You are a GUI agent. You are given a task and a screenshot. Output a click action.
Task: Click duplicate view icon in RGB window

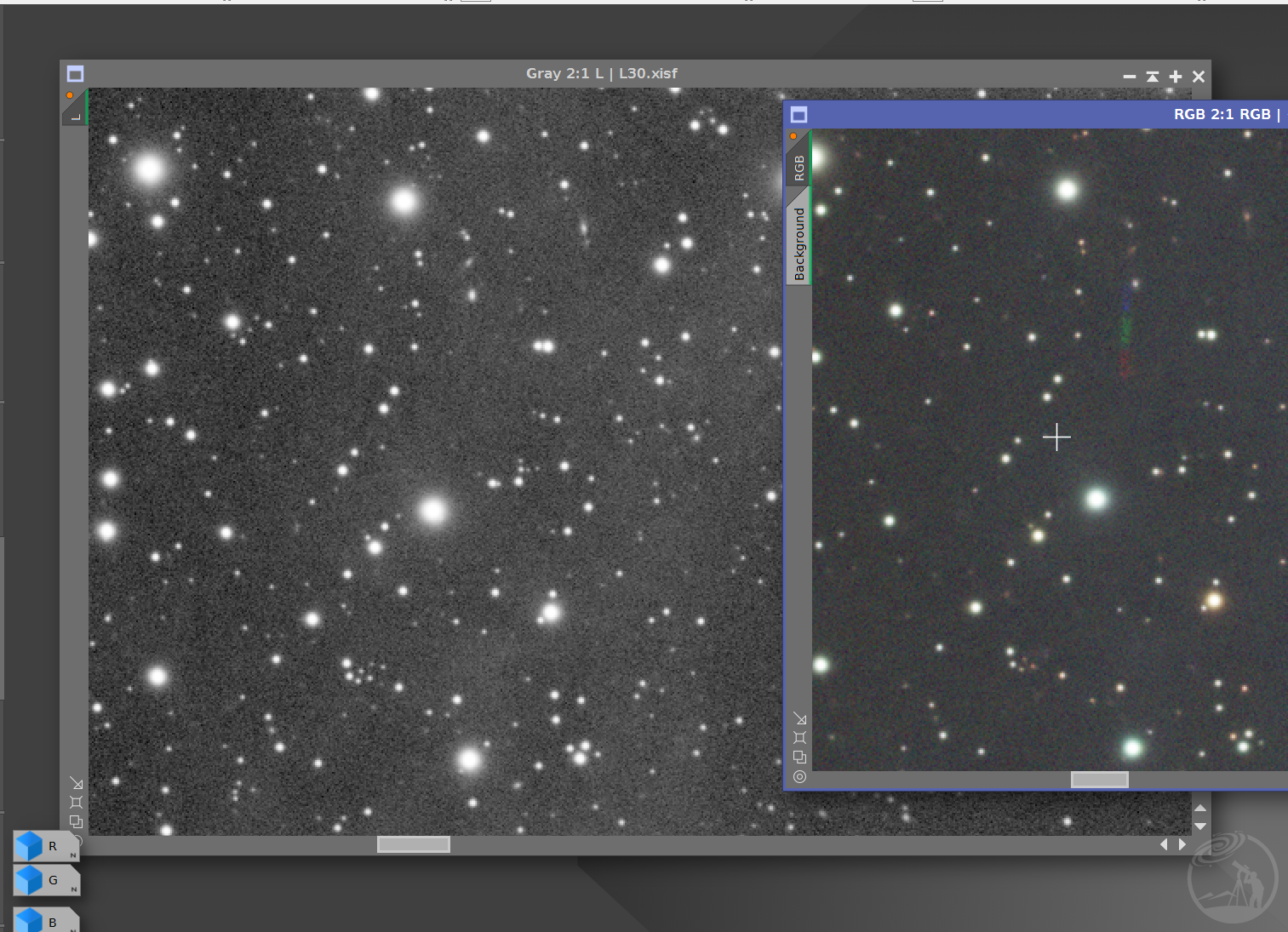(799, 757)
